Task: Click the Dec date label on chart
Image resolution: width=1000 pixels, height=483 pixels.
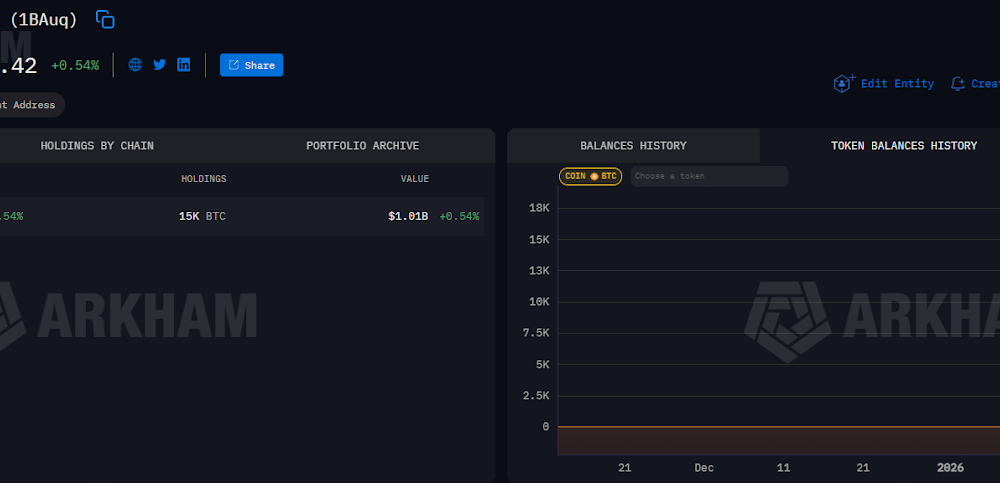Action: point(704,468)
